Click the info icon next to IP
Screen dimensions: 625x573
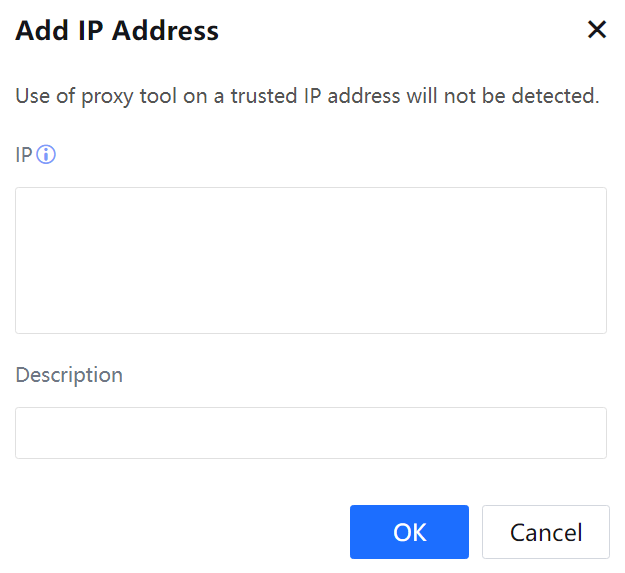[x=46, y=155]
